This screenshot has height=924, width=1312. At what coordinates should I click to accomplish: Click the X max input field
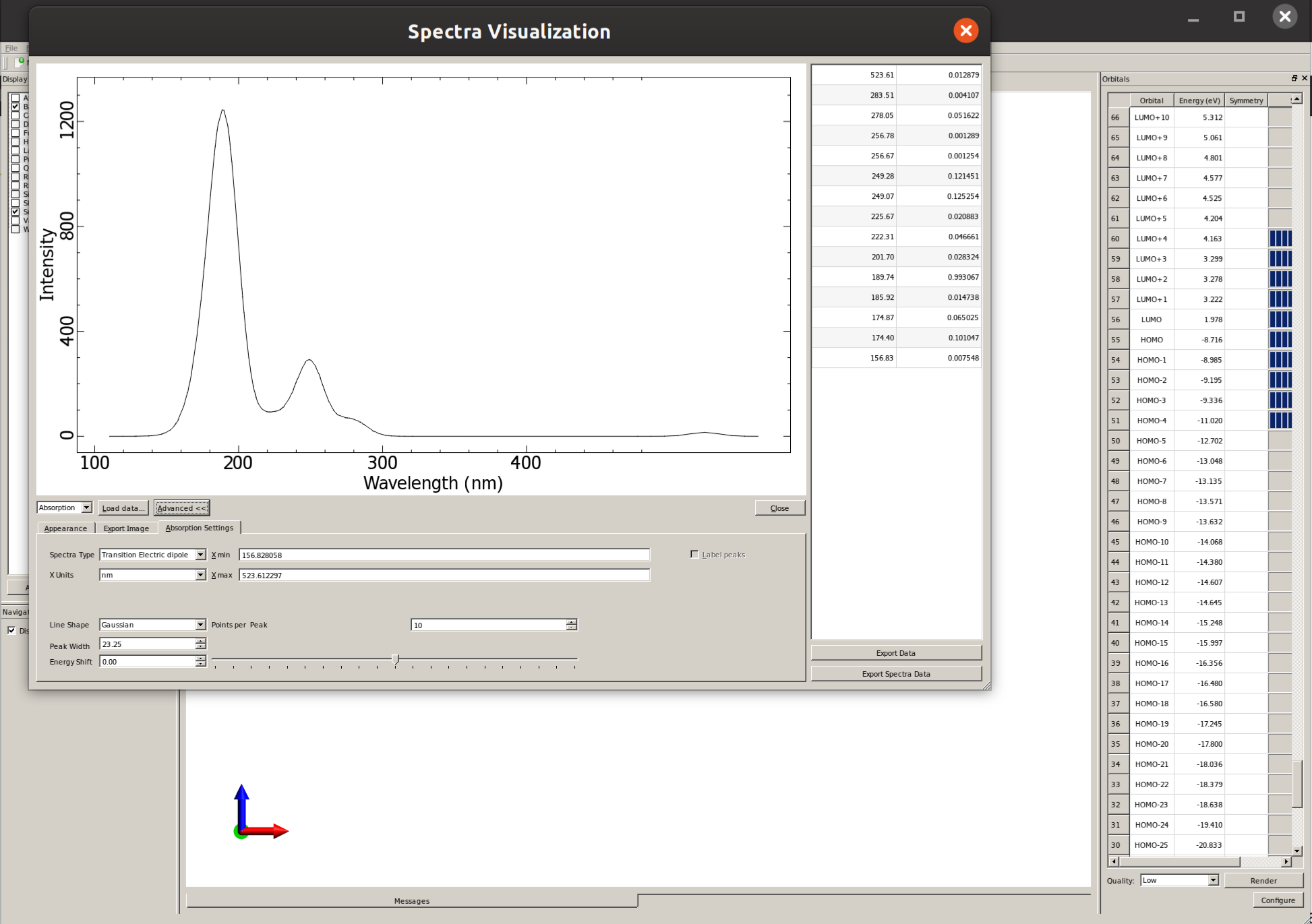click(x=444, y=575)
